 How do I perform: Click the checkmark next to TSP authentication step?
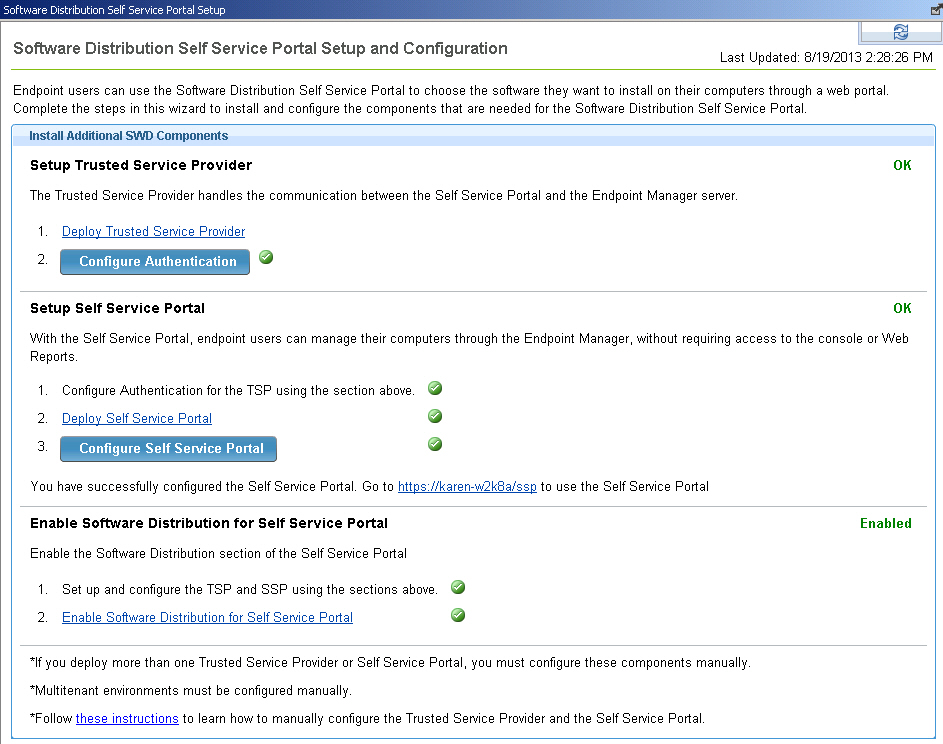434,388
